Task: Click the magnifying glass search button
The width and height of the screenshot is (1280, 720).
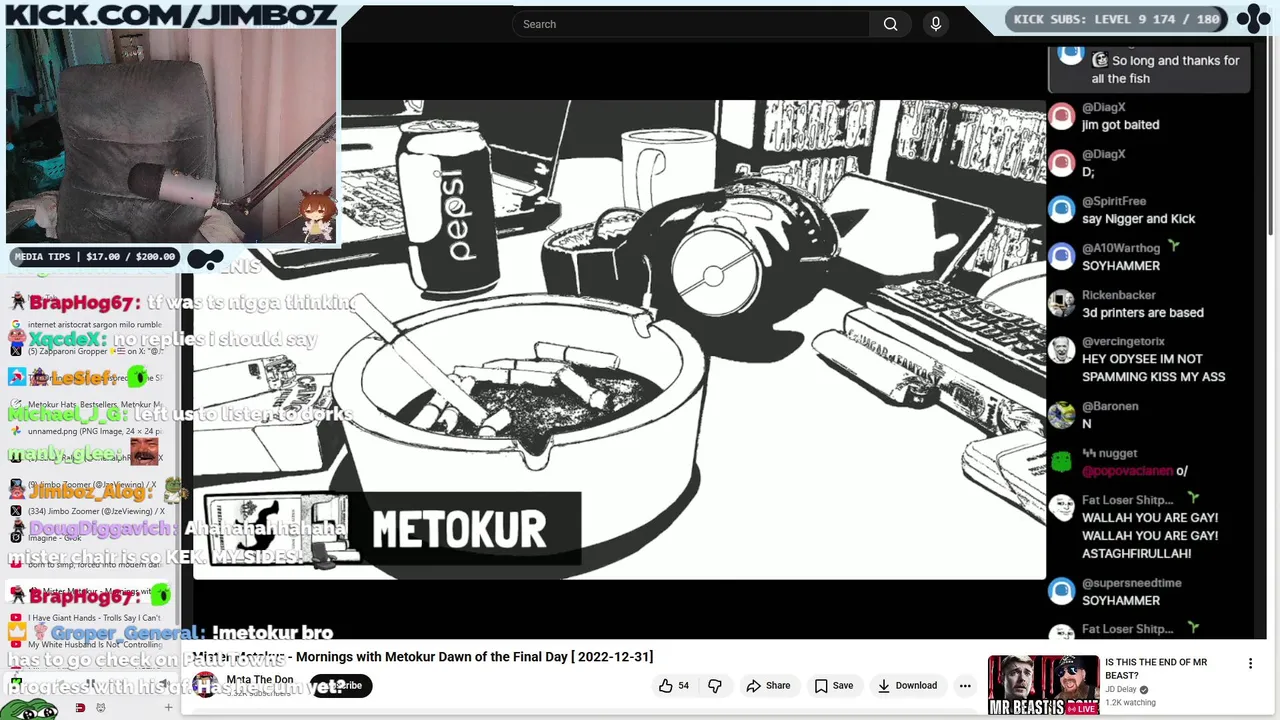Action: (890, 24)
